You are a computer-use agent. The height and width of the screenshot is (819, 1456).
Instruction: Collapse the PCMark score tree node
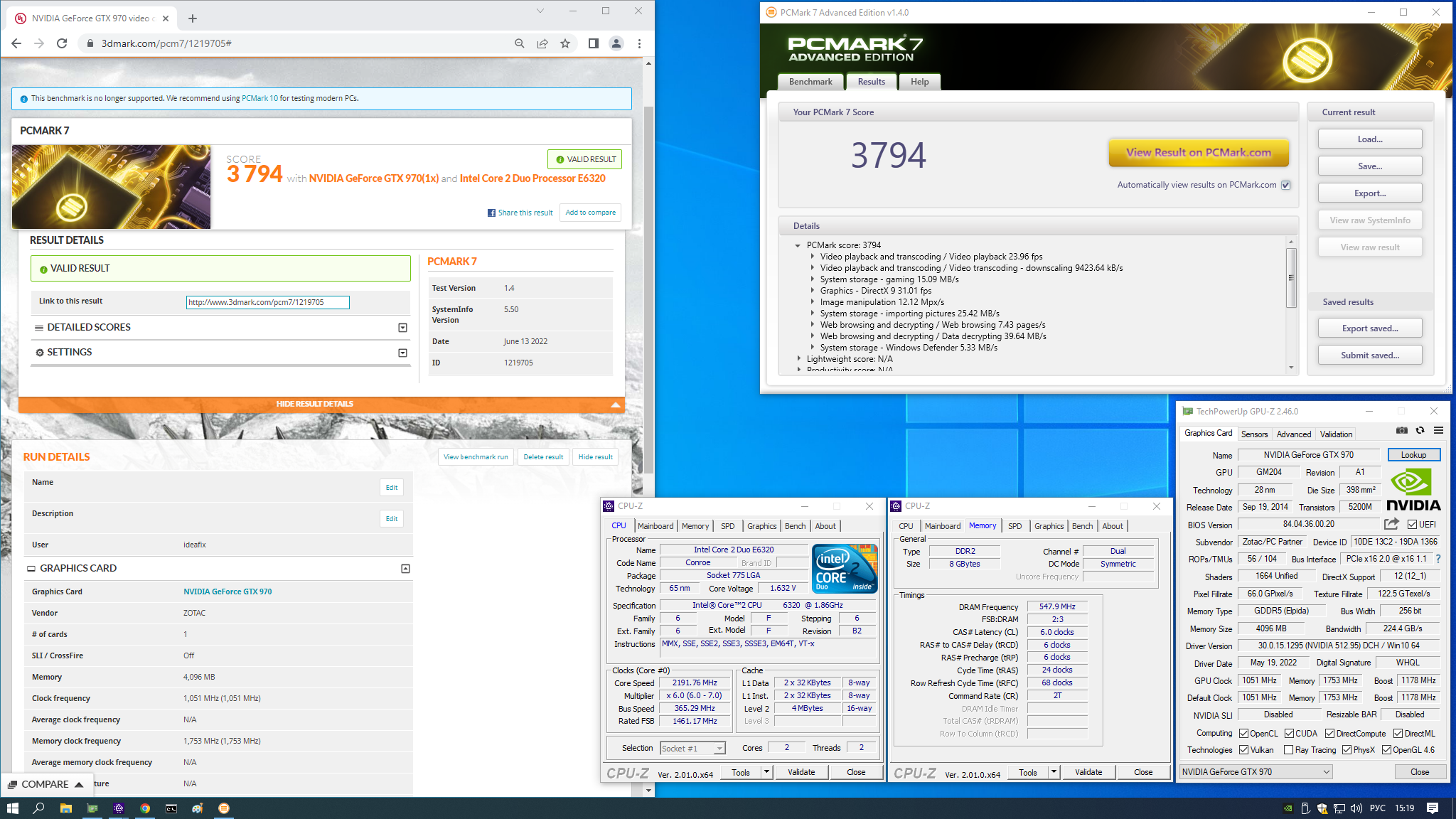(x=798, y=245)
